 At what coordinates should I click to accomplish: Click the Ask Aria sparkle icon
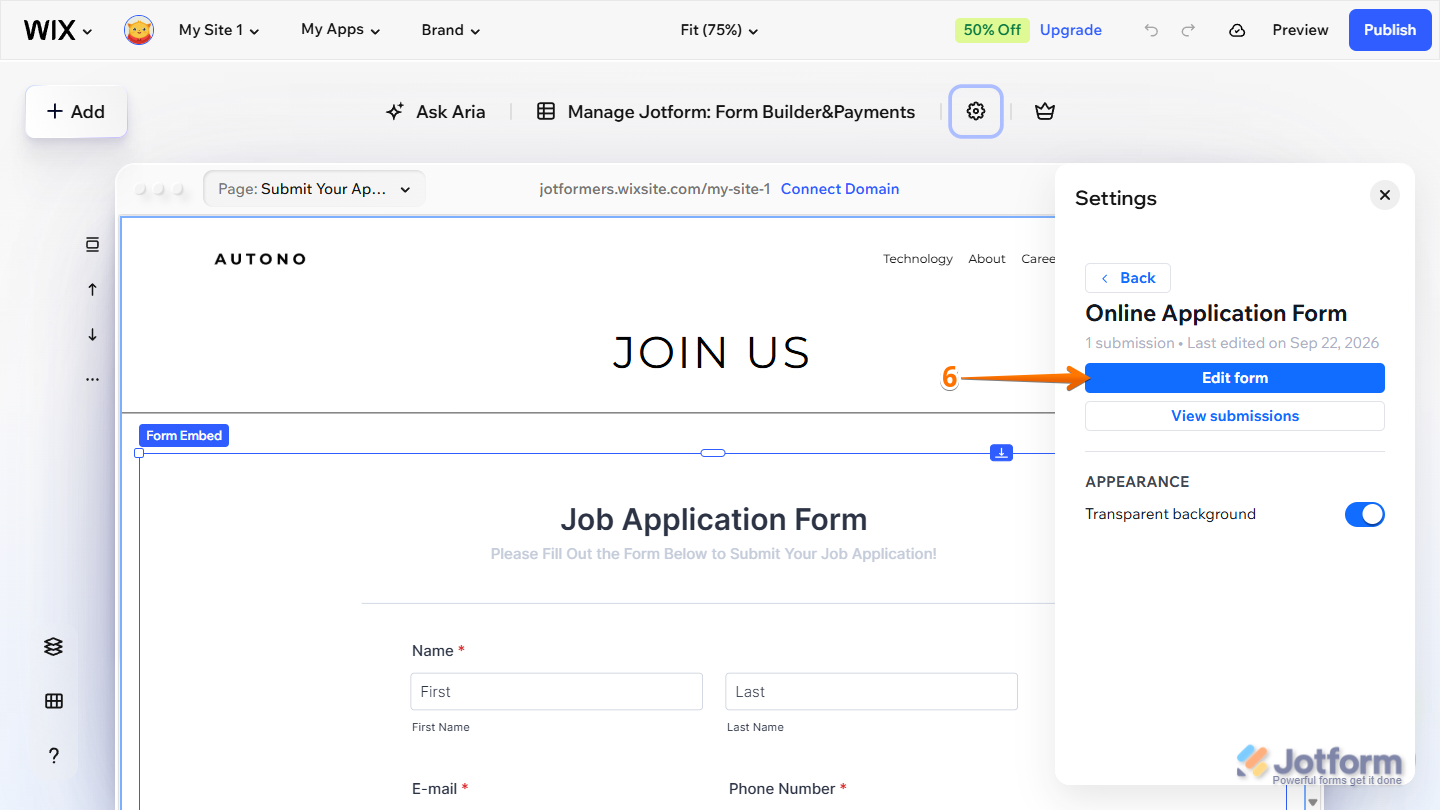[x=395, y=112]
